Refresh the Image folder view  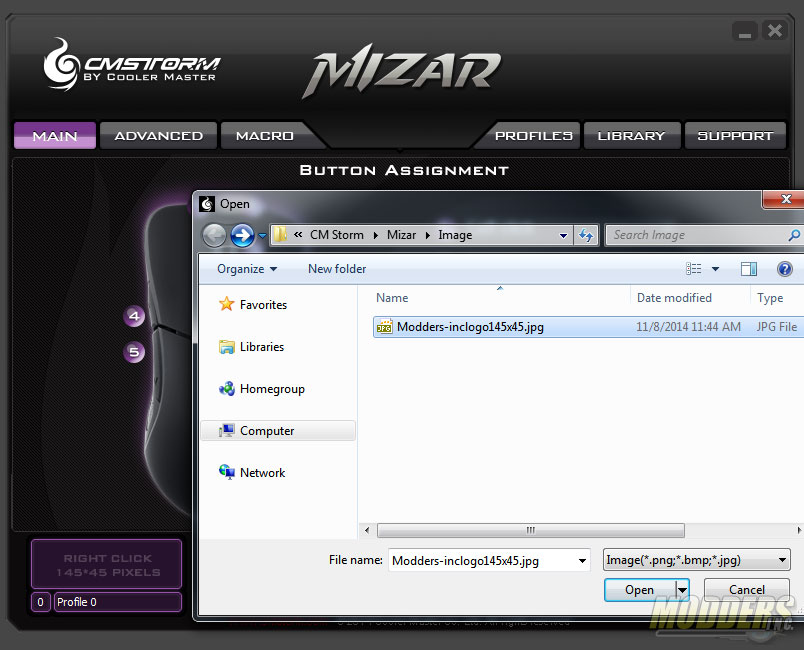(x=586, y=235)
